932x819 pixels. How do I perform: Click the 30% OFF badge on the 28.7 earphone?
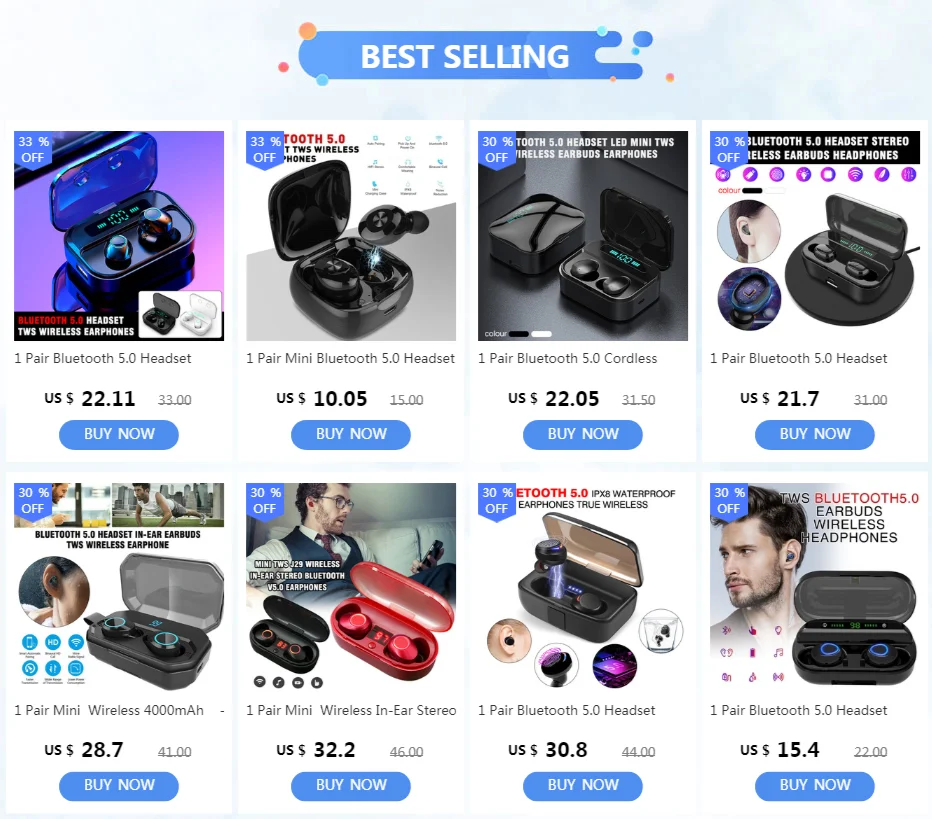(33, 501)
